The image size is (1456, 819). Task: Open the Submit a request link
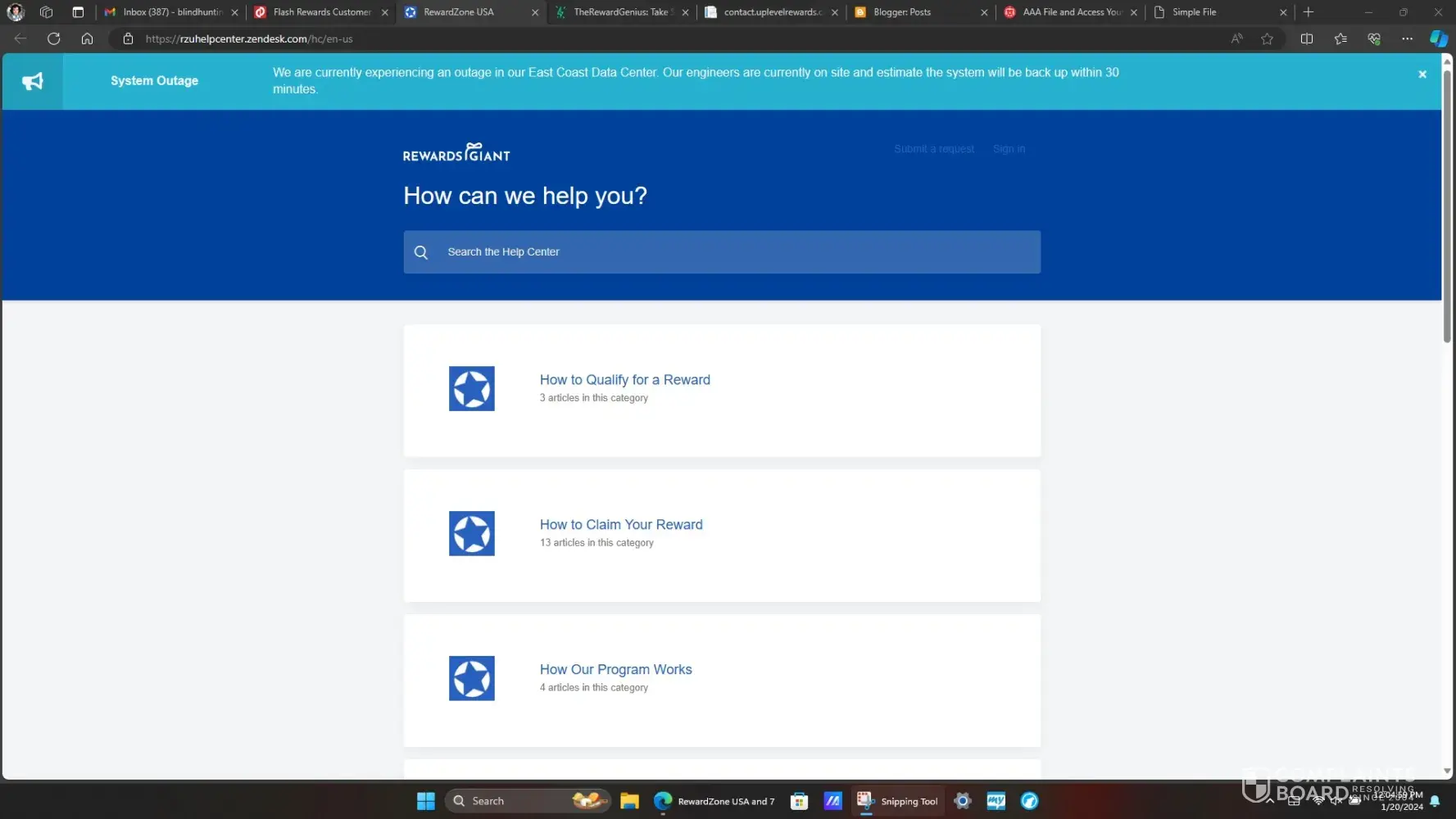(933, 149)
